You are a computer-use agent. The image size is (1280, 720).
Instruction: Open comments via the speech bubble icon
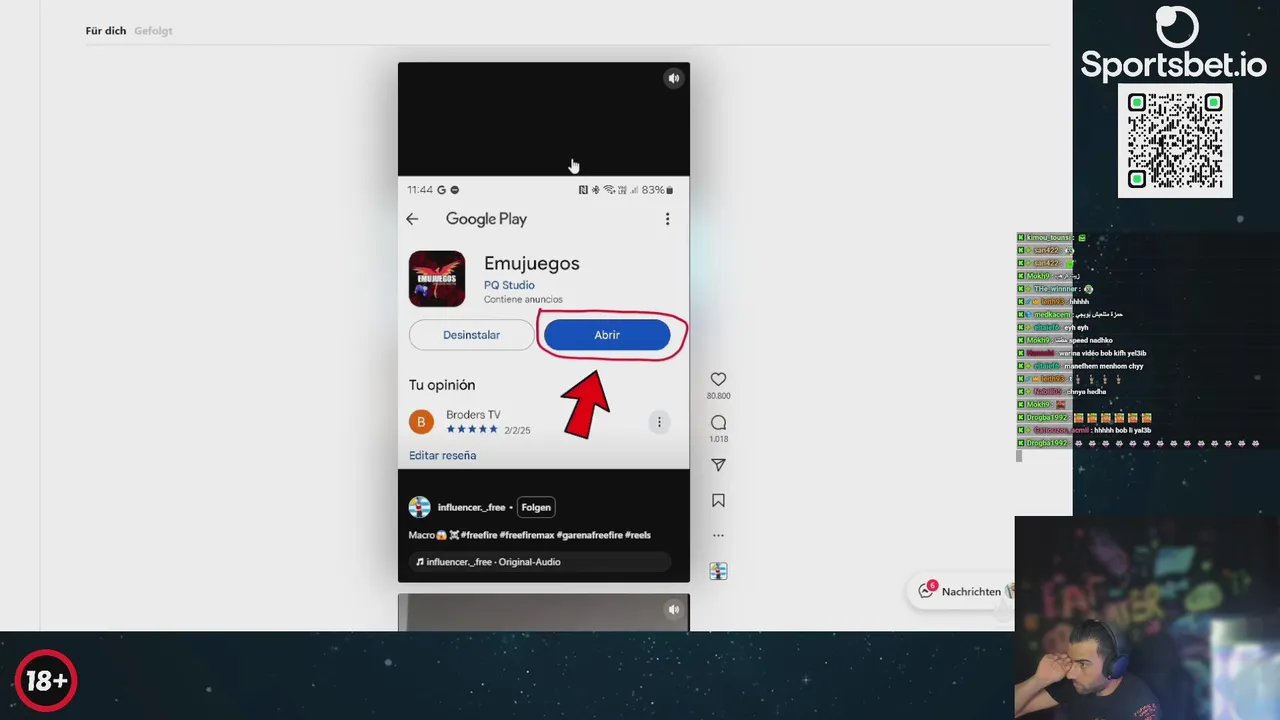click(718, 423)
